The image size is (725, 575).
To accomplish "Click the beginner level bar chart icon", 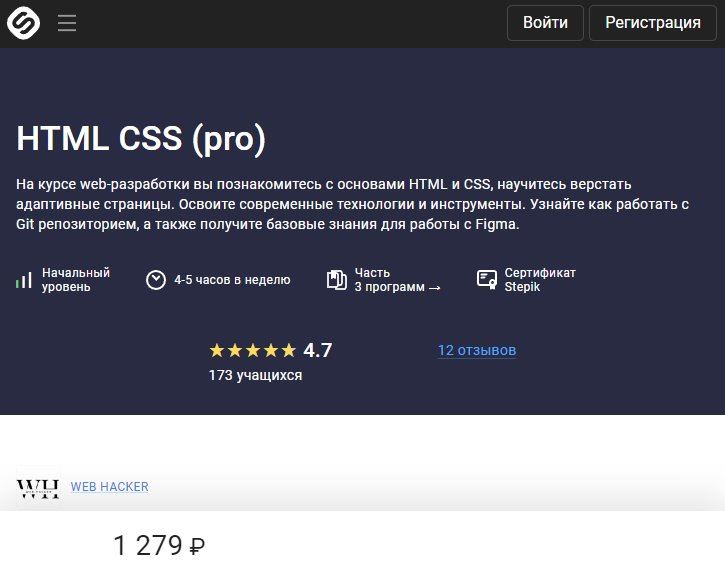I will coord(24,281).
